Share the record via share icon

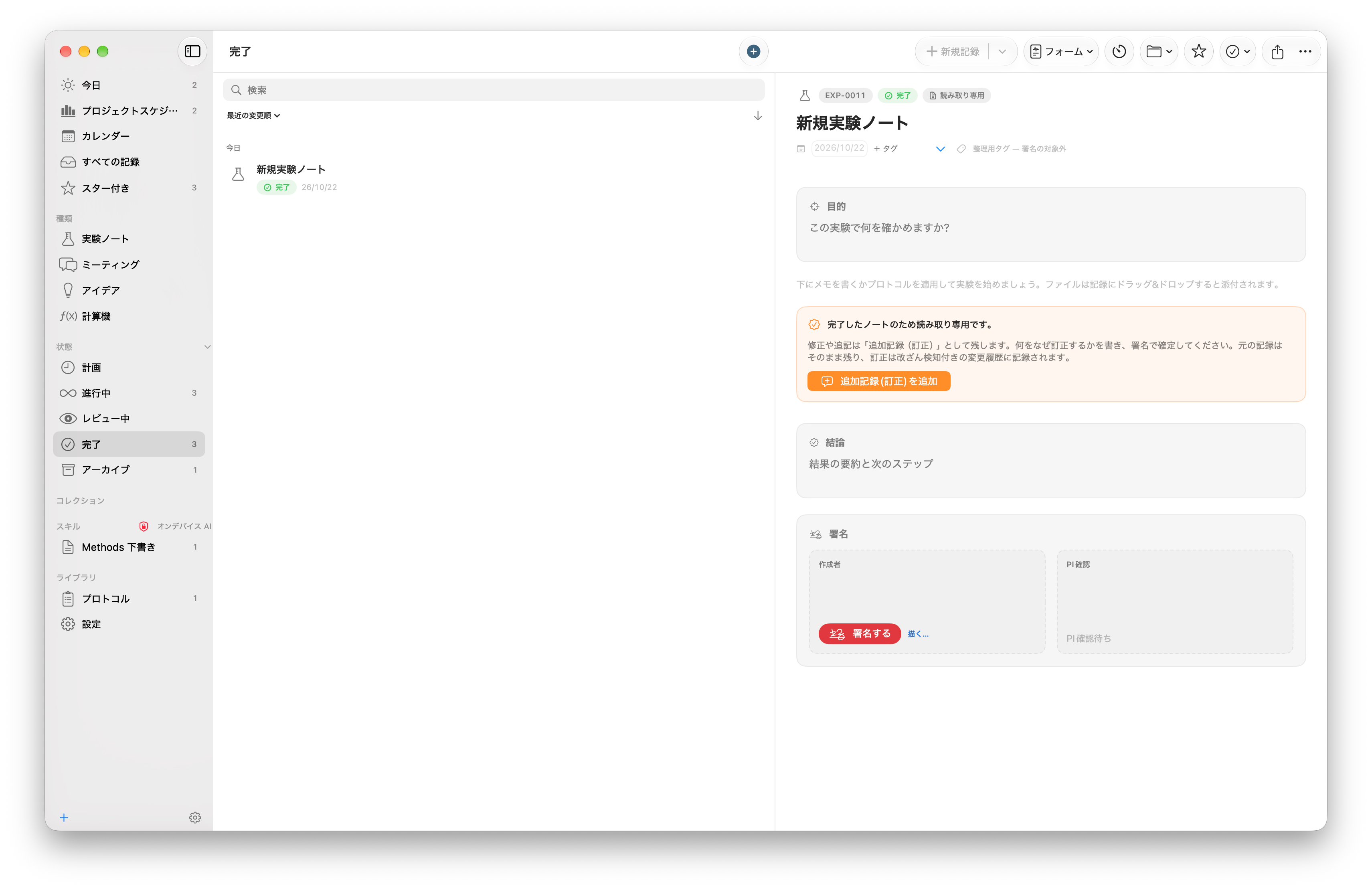(1277, 52)
